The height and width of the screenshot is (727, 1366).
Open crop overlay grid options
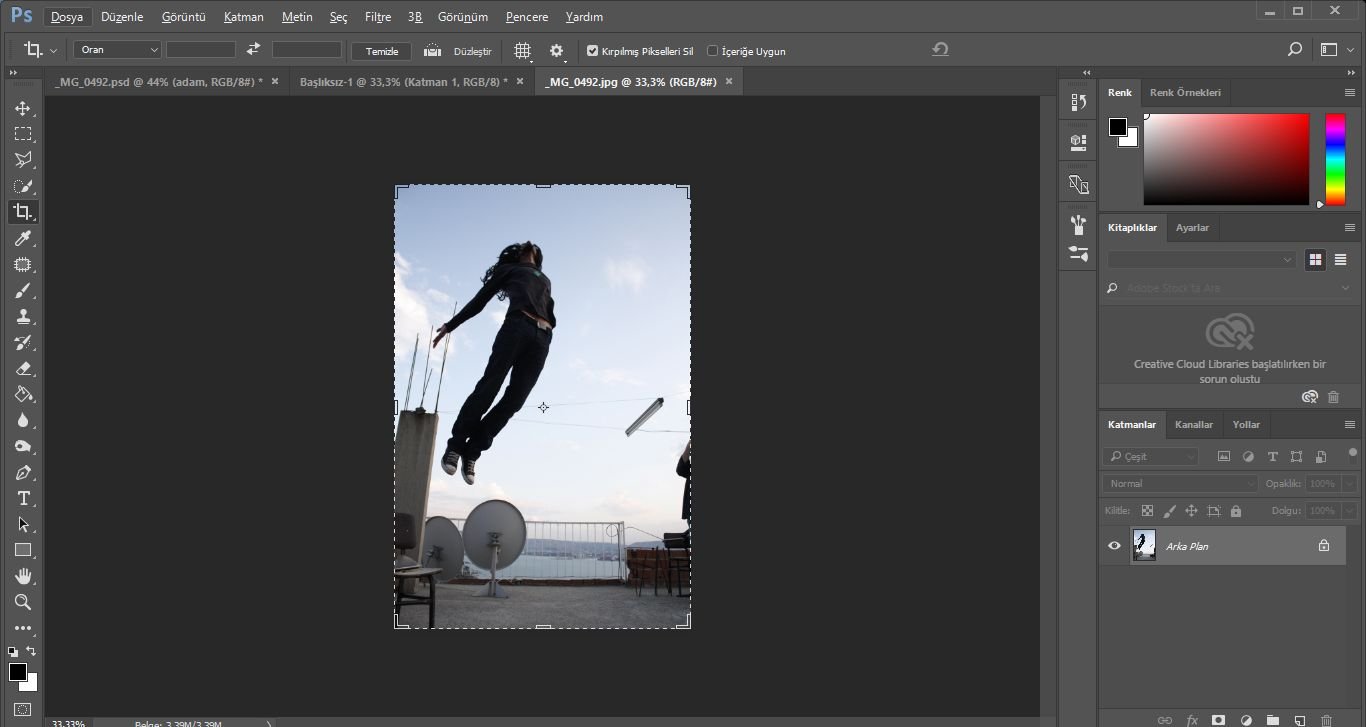(x=522, y=50)
